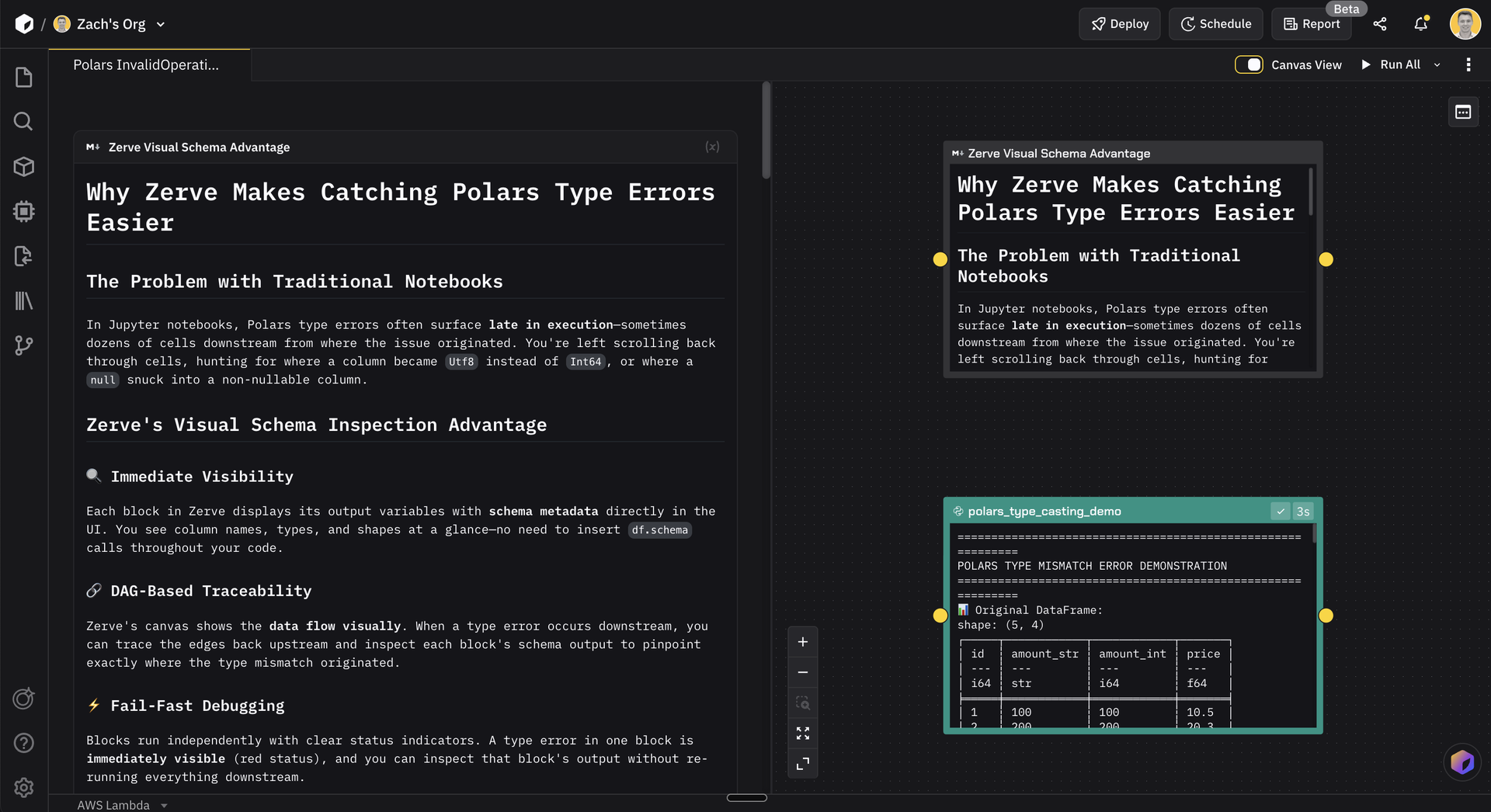This screenshot has height=812, width=1491.
Task: Open the settings gear in sidebar
Action: click(24, 788)
